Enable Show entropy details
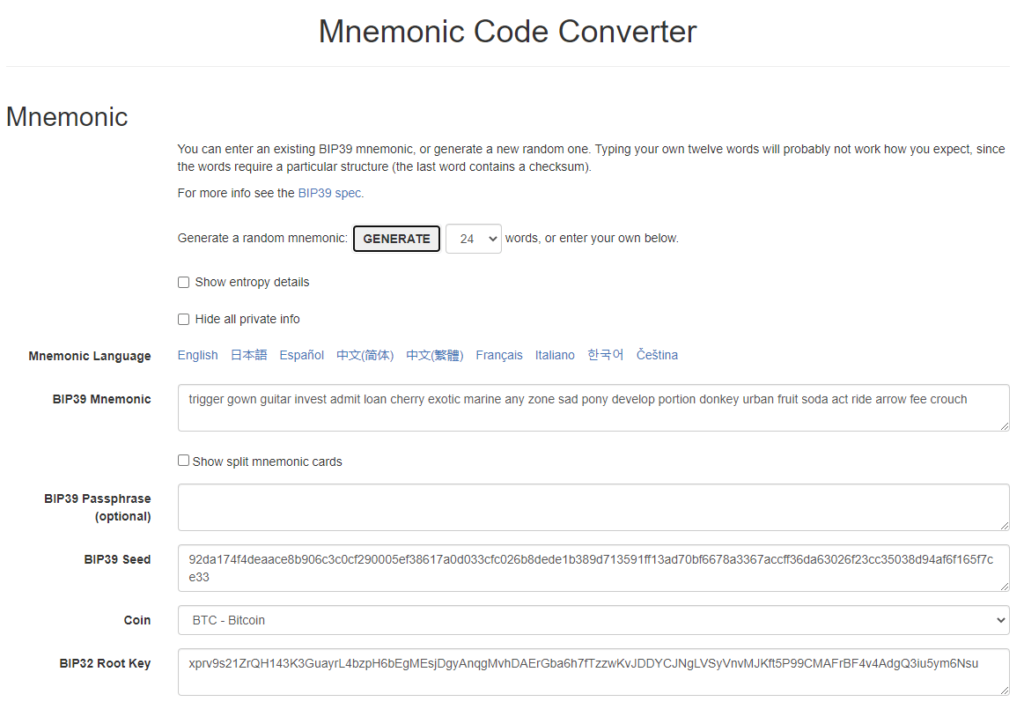The height and width of the screenshot is (709, 1024). click(184, 282)
